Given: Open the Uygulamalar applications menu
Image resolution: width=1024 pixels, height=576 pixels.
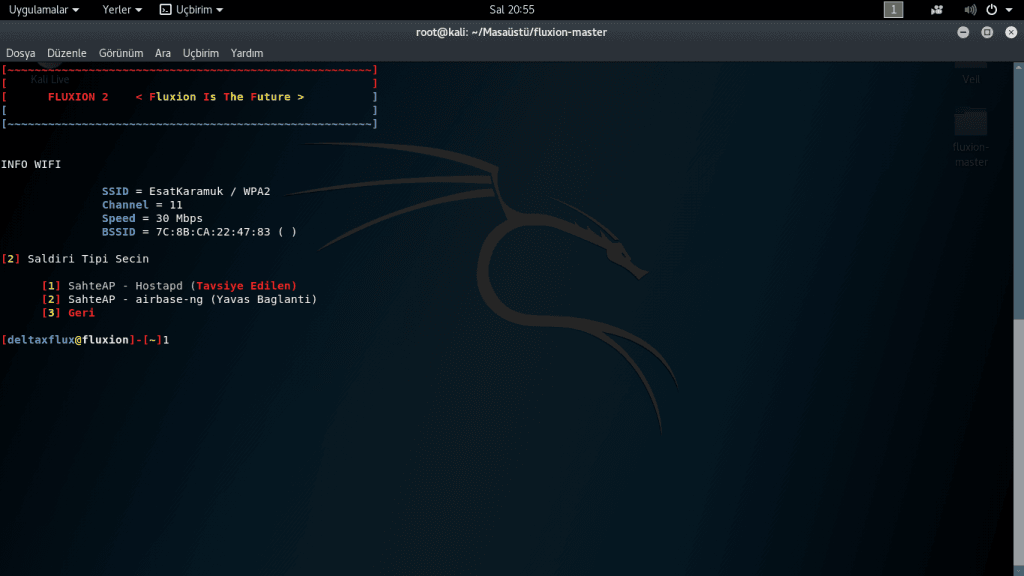Looking at the screenshot, I should [43, 10].
